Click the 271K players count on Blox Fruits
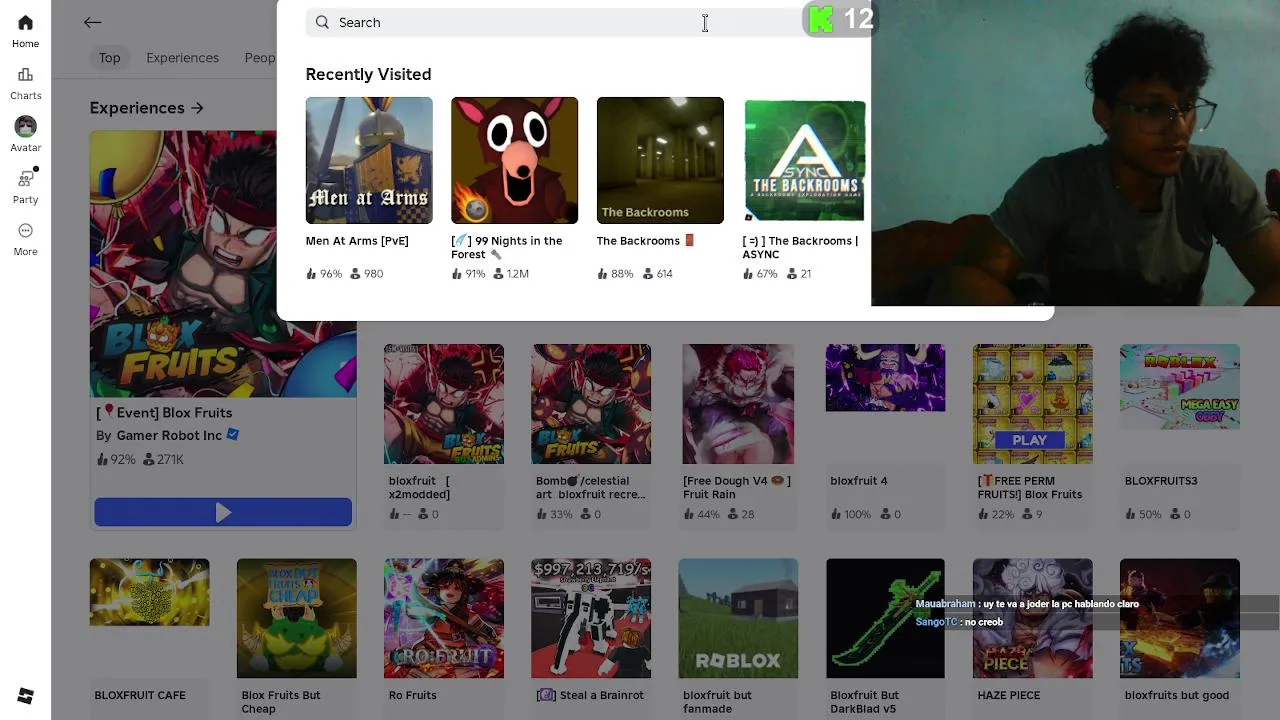 [x=163, y=460]
